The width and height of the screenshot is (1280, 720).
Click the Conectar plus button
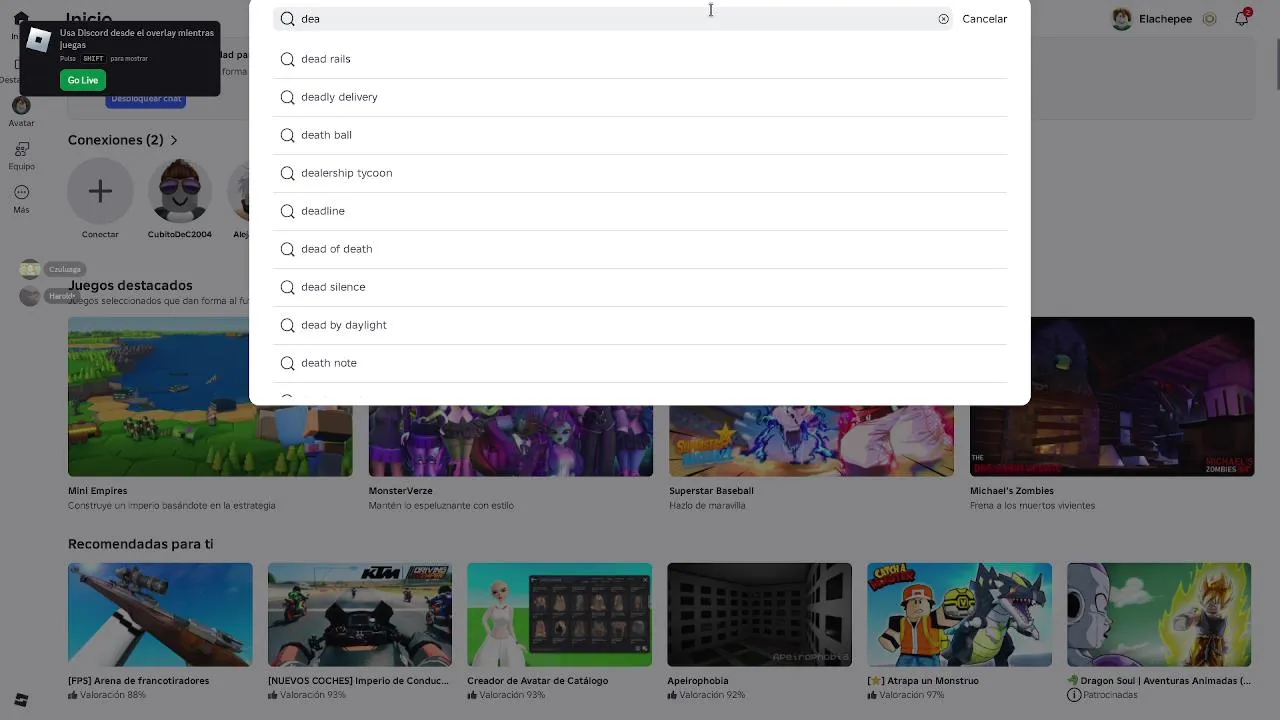pyautogui.click(x=100, y=191)
